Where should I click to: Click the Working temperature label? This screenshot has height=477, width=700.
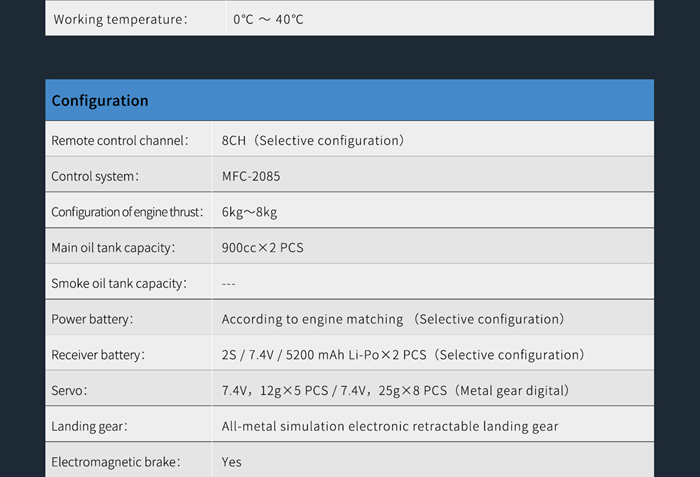click(120, 19)
